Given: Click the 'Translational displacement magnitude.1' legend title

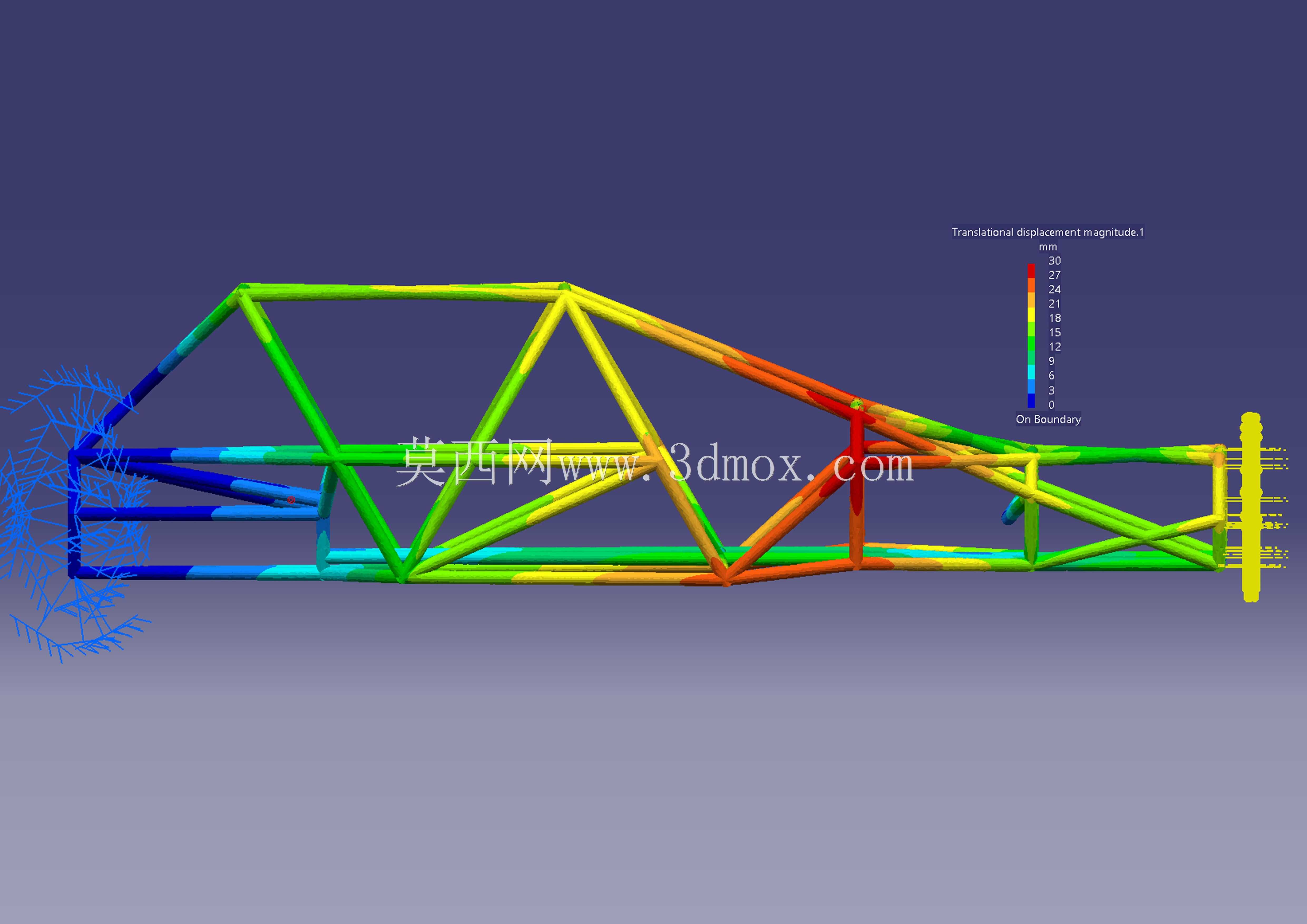Looking at the screenshot, I should pos(1047,232).
